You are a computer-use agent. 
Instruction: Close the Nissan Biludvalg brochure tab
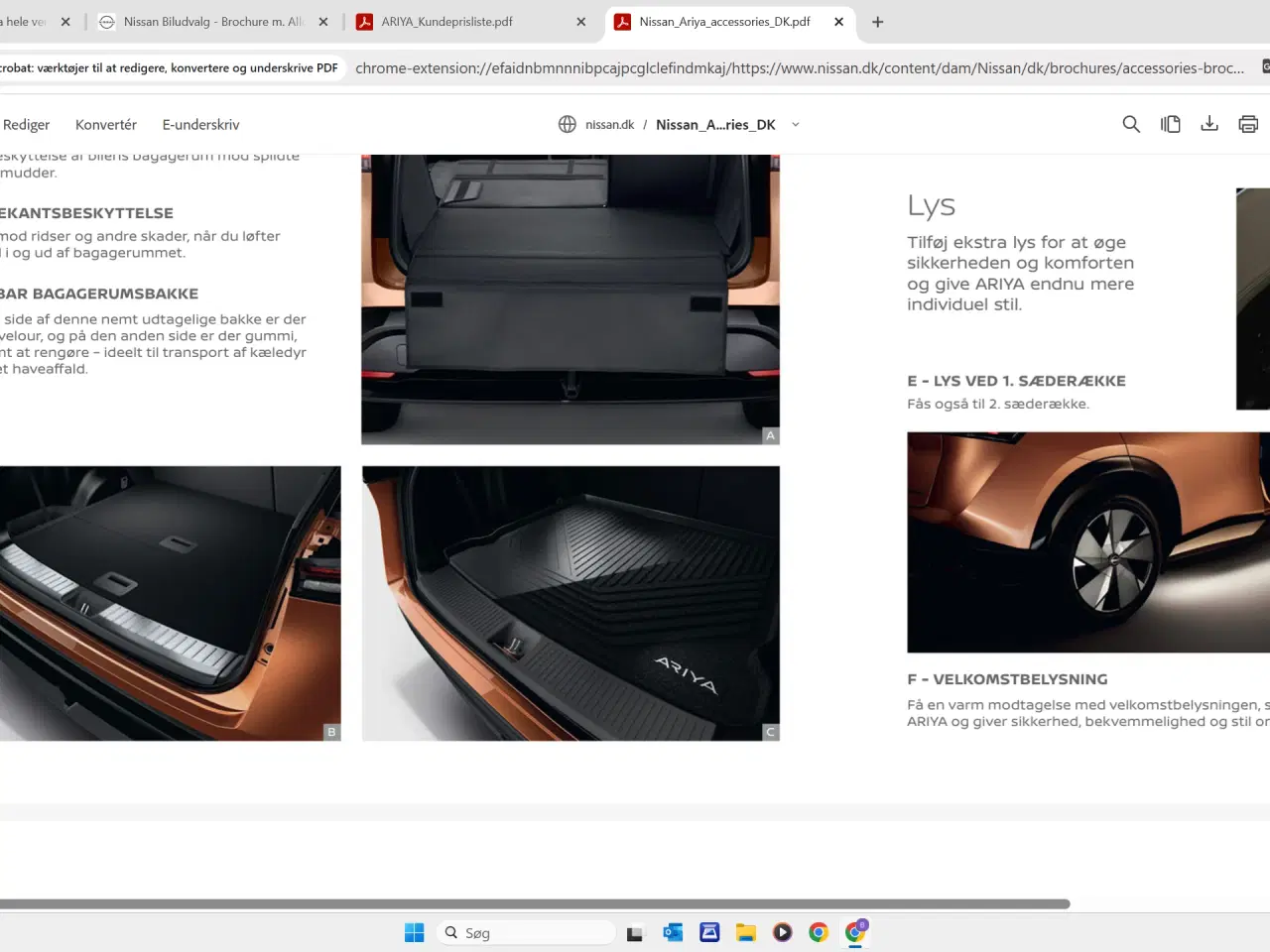[322, 20]
